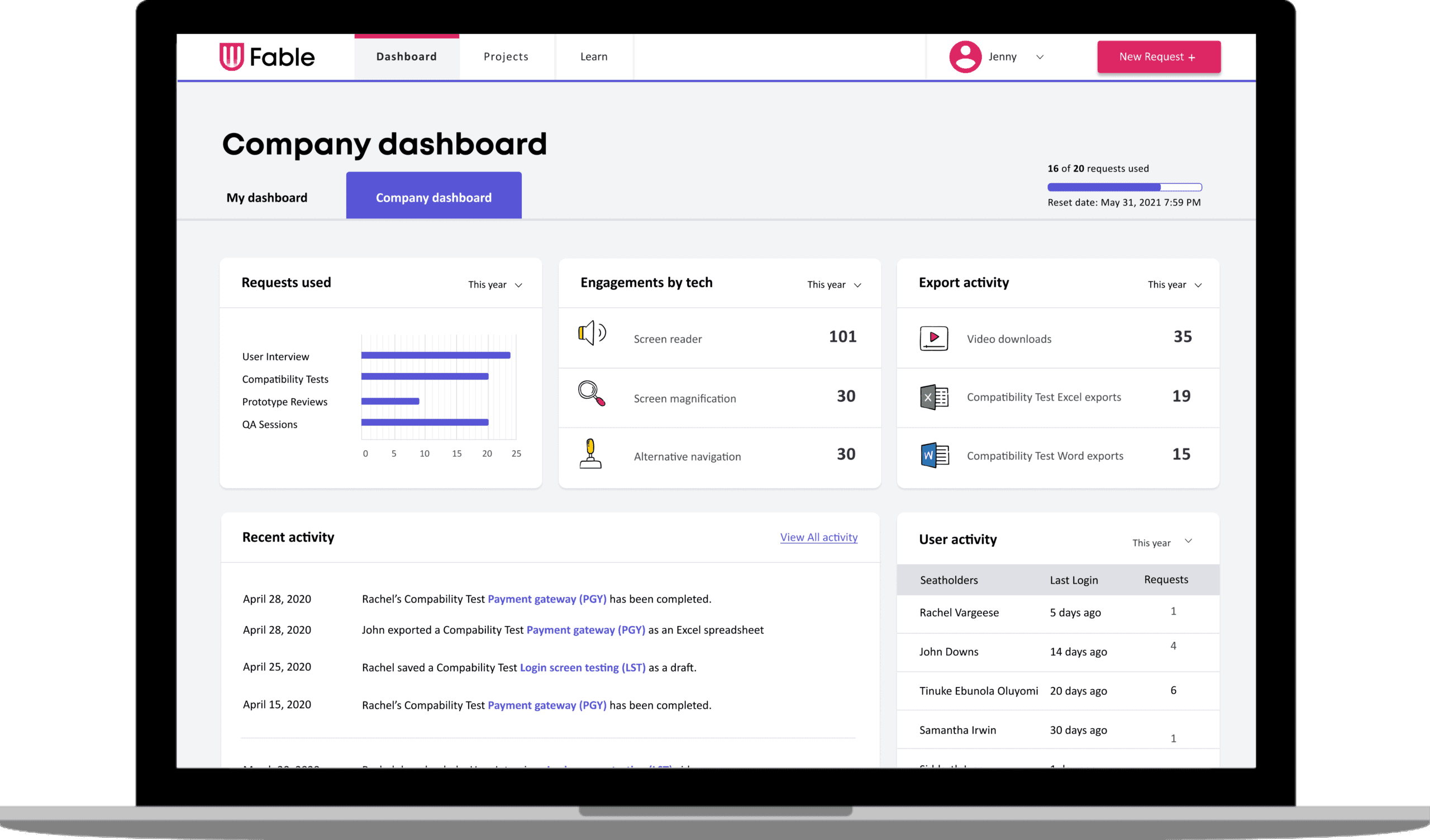1430x840 pixels.
Task: Go to the Learn navigation tab
Action: tap(594, 57)
